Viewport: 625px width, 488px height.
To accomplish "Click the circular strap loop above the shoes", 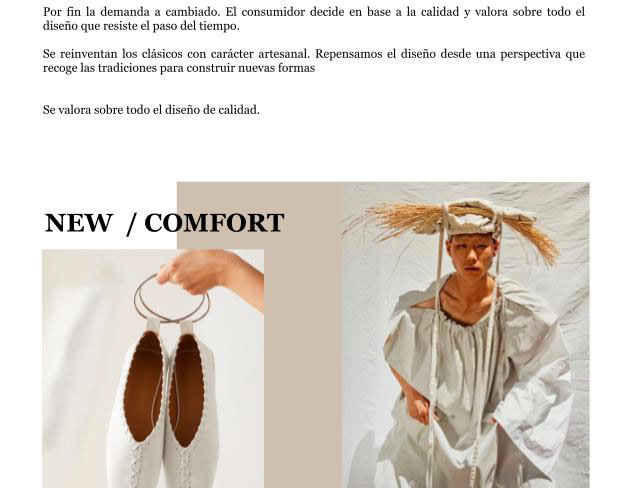I will click(171, 298).
